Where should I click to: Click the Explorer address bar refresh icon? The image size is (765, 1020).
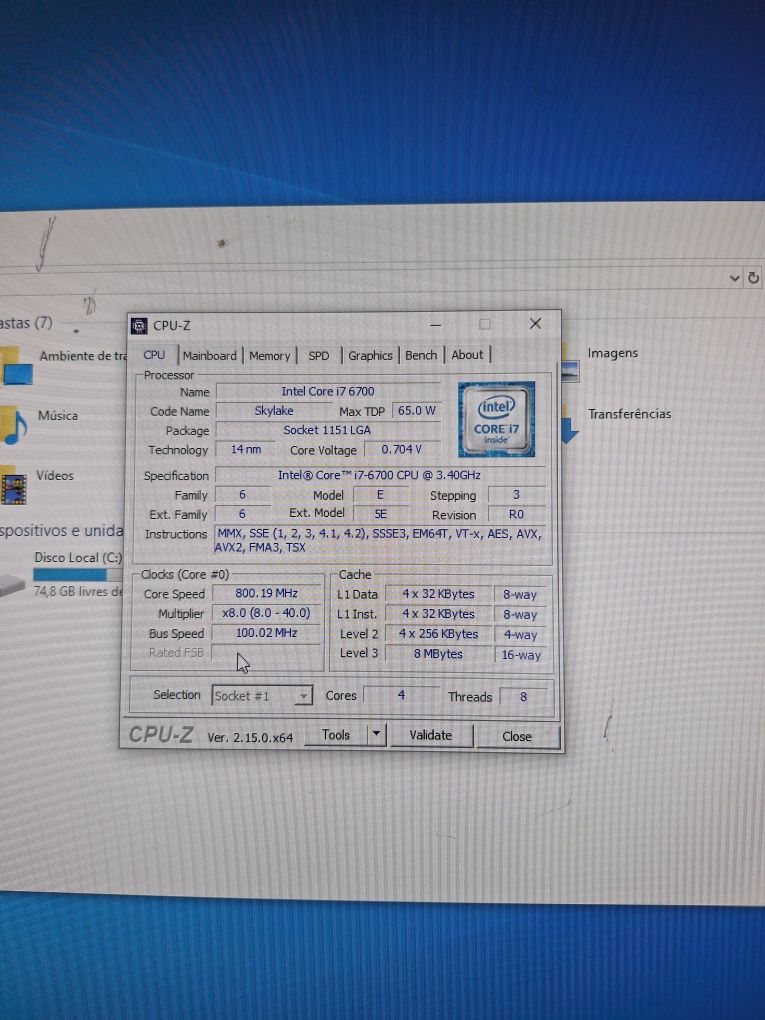pyautogui.click(x=753, y=278)
